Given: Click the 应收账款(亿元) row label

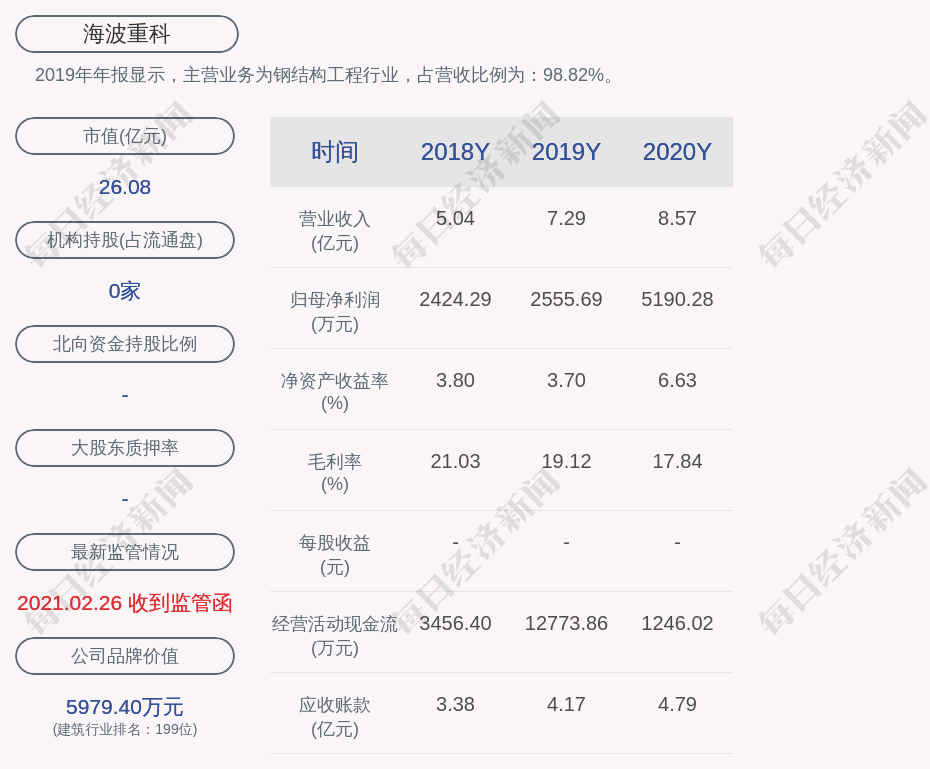Looking at the screenshot, I should point(335,716).
